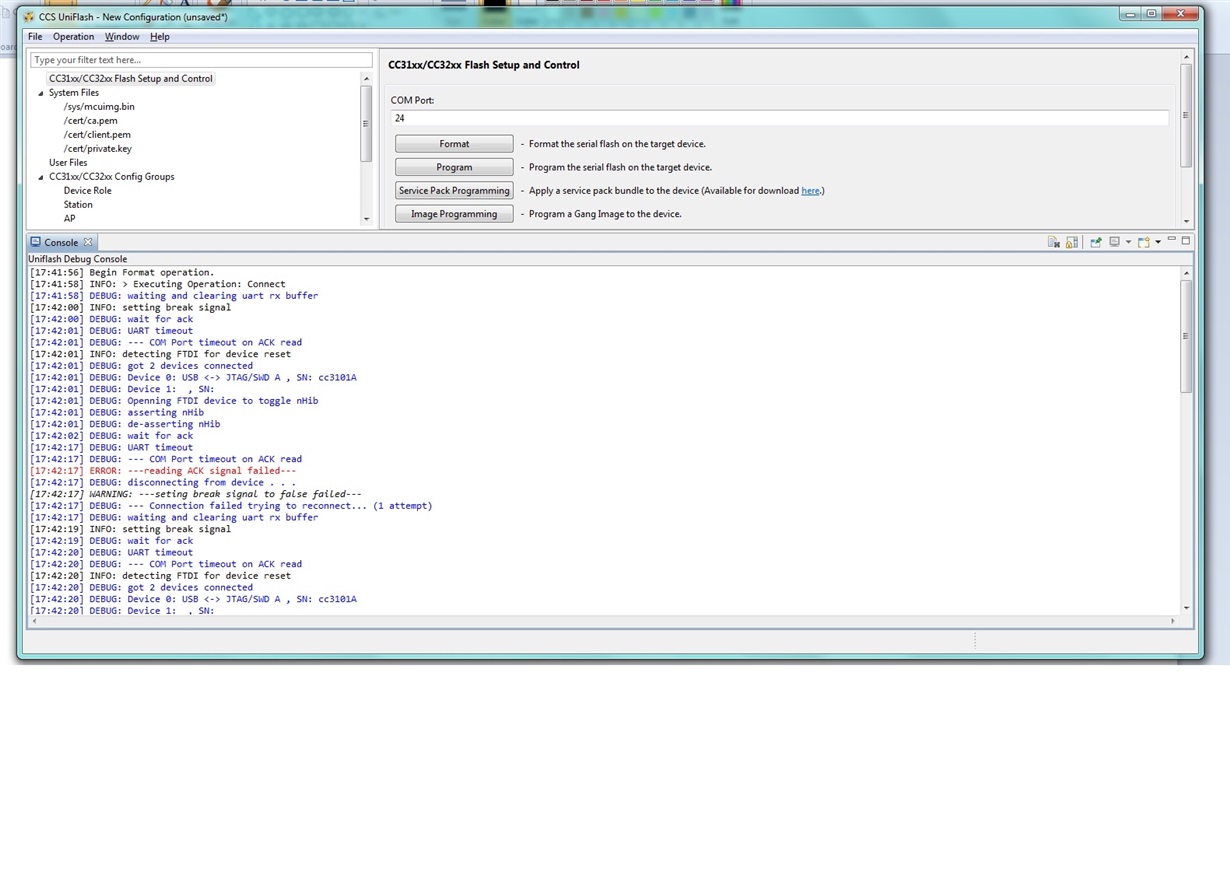This screenshot has height=889, width=1230.
Task: Click the Format button
Action: (x=454, y=144)
